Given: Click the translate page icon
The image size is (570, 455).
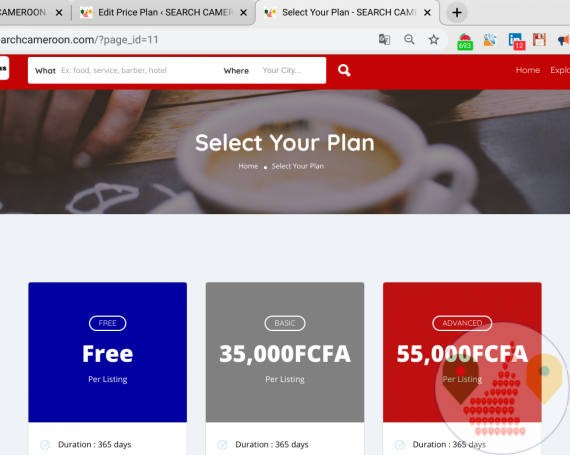Looking at the screenshot, I should 384,39.
